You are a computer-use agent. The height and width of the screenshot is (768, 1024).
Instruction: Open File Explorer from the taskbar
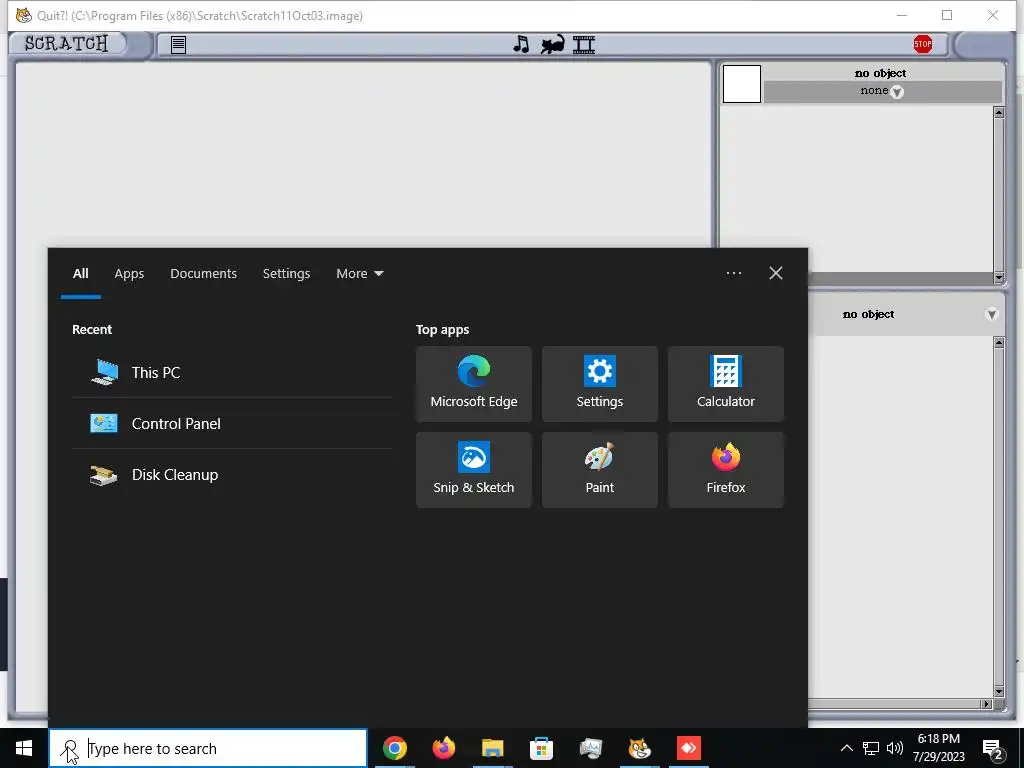[x=492, y=748]
